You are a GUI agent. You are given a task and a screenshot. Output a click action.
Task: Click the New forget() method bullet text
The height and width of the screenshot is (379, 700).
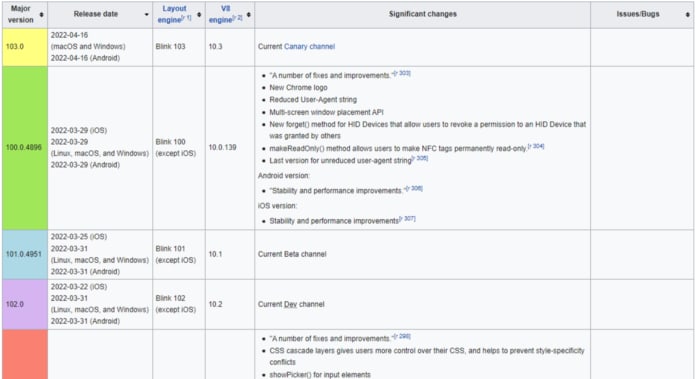click(x=427, y=130)
